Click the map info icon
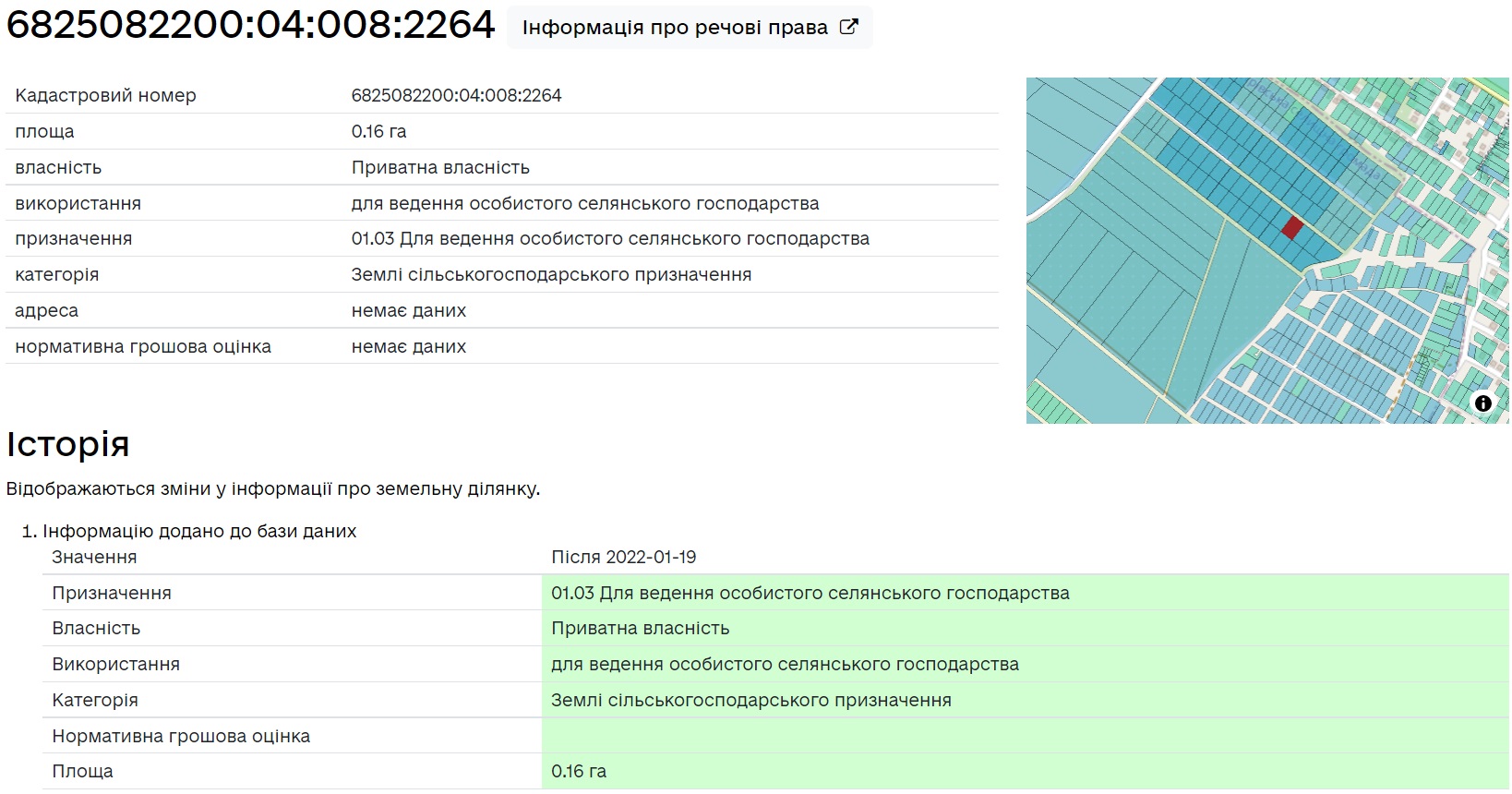The image size is (1512, 794). [1482, 403]
